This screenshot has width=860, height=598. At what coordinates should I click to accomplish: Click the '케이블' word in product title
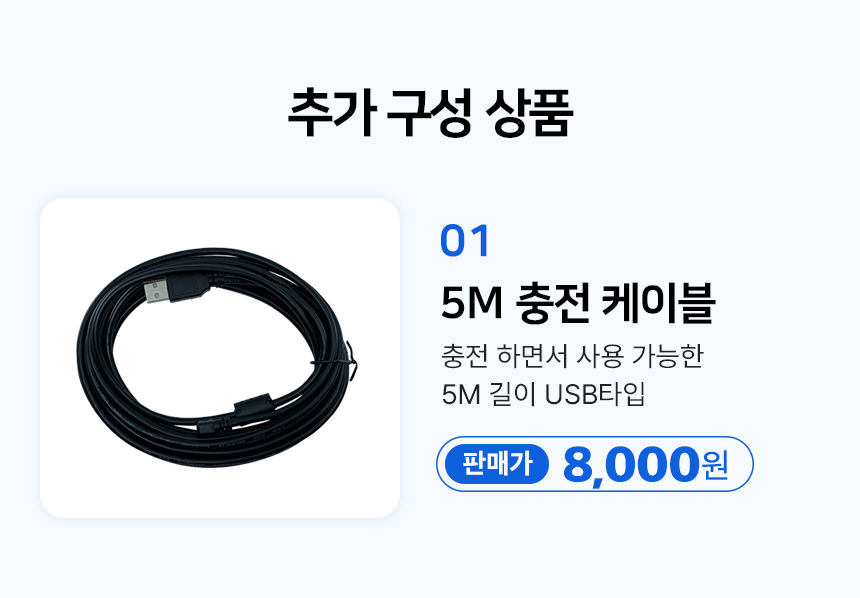(x=658, y=302)
